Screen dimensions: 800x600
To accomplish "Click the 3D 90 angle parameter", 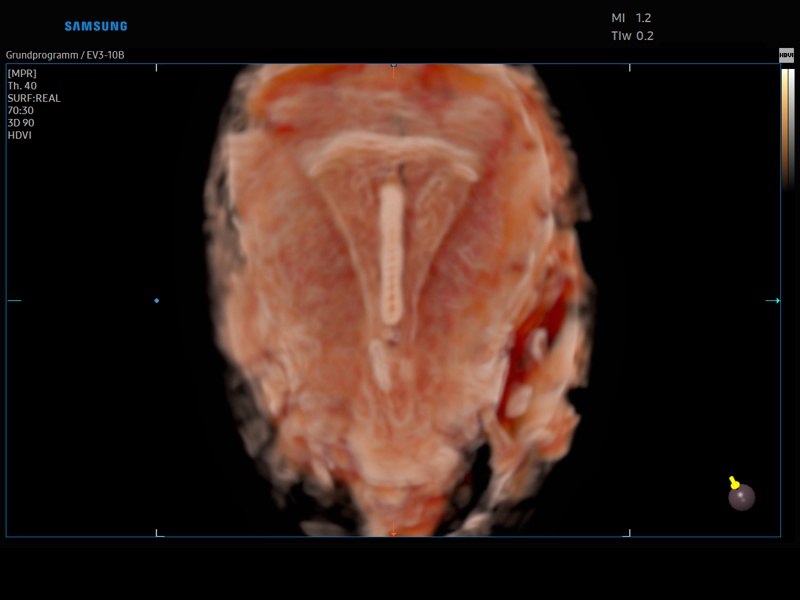I will (21, 123).
